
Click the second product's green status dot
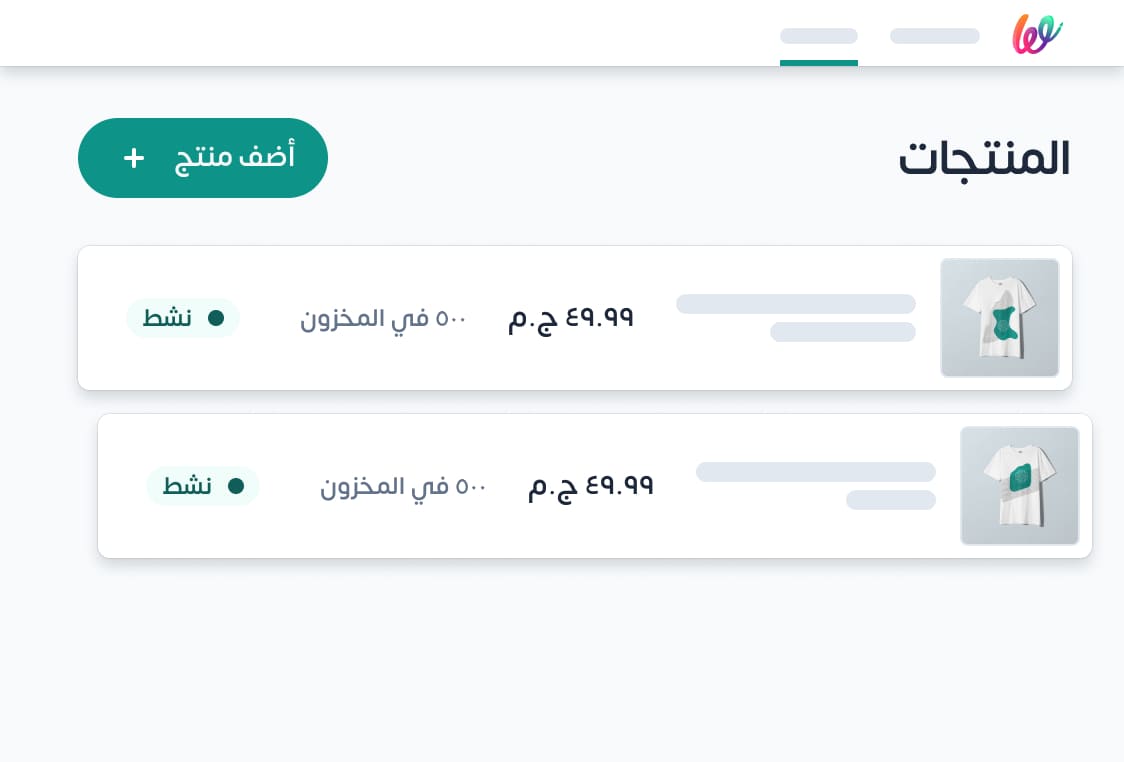tap(236, 486)
